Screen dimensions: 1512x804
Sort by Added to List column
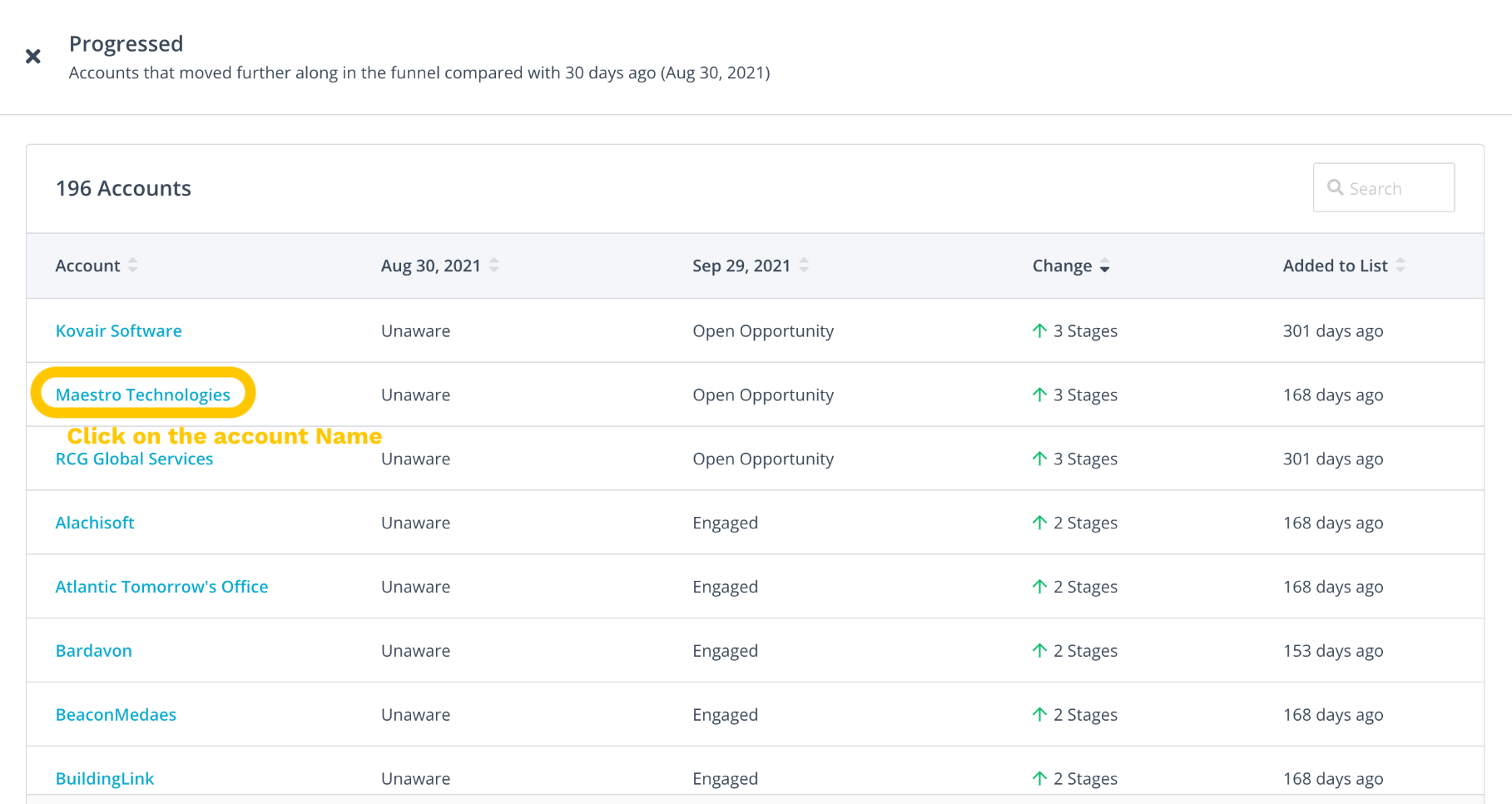click(1343, 266)
